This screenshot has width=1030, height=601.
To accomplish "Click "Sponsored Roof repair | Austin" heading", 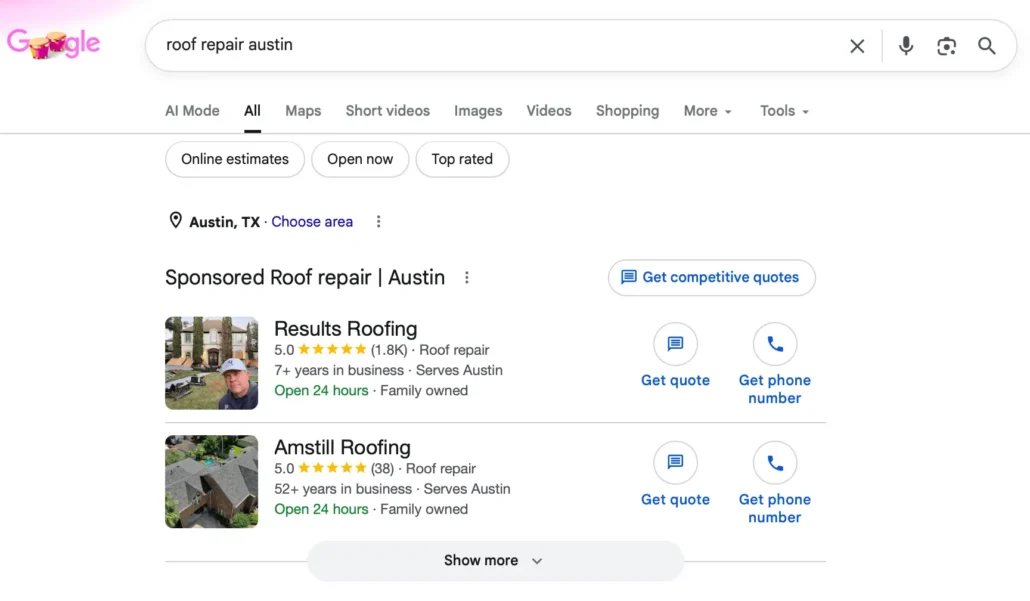I will point(305,278).
